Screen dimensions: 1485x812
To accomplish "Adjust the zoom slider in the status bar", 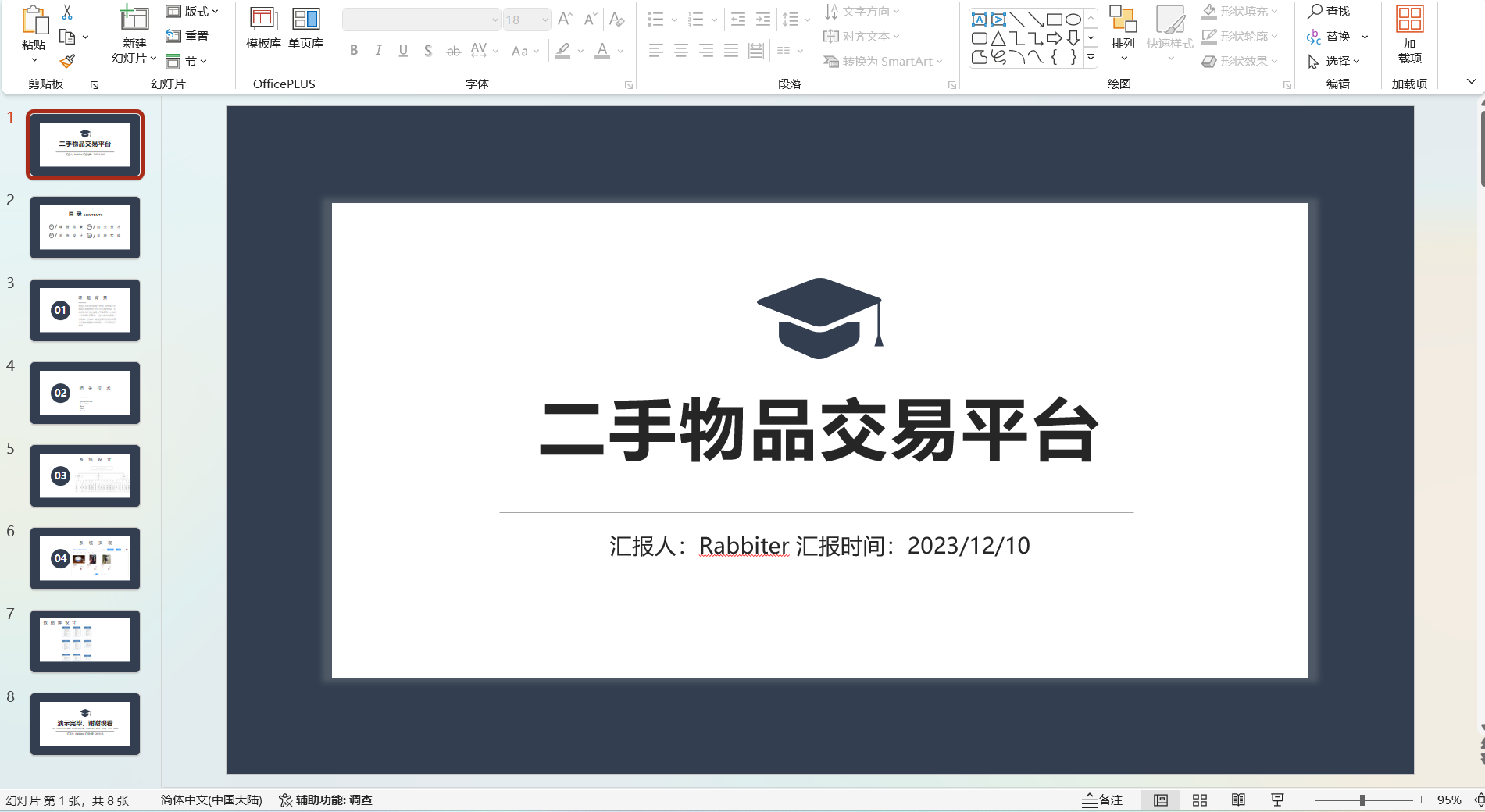I will (1363, 800).
